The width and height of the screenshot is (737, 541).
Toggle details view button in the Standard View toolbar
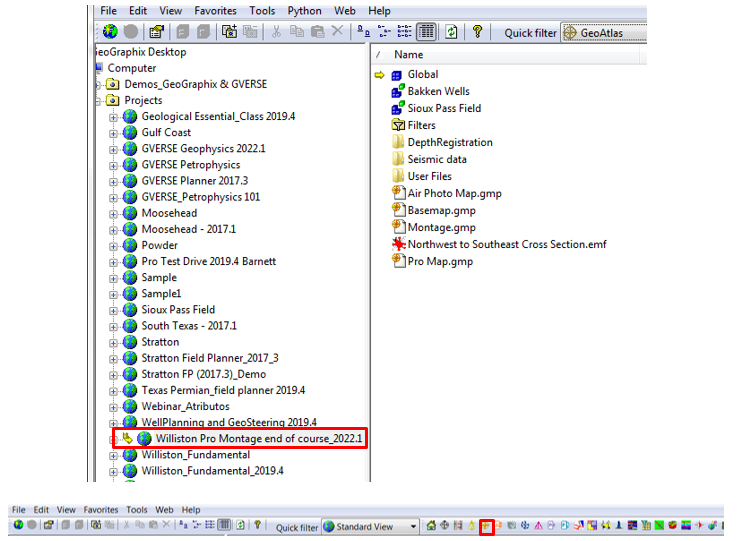pos(225,525)
